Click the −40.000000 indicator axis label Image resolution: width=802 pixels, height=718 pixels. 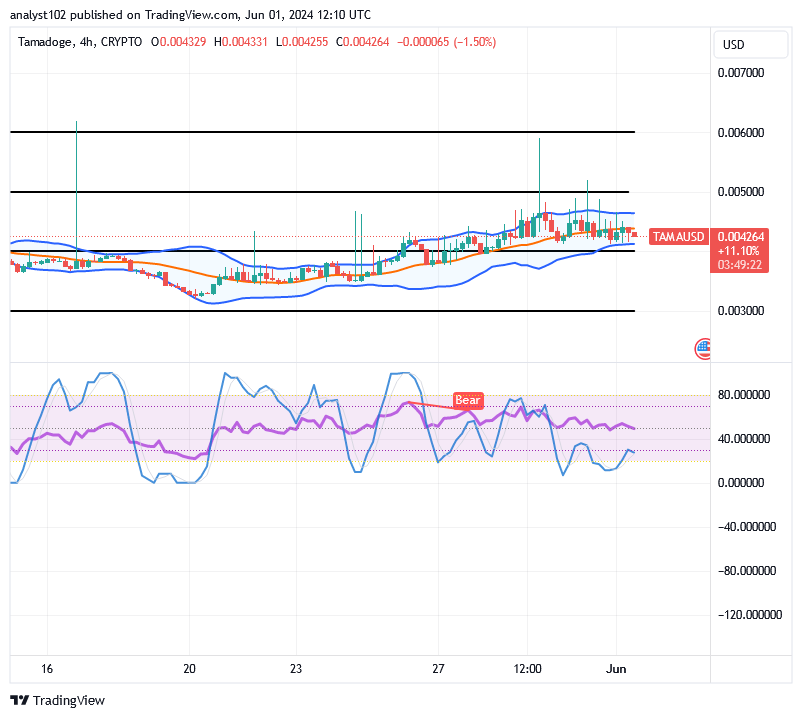point(747,527)
